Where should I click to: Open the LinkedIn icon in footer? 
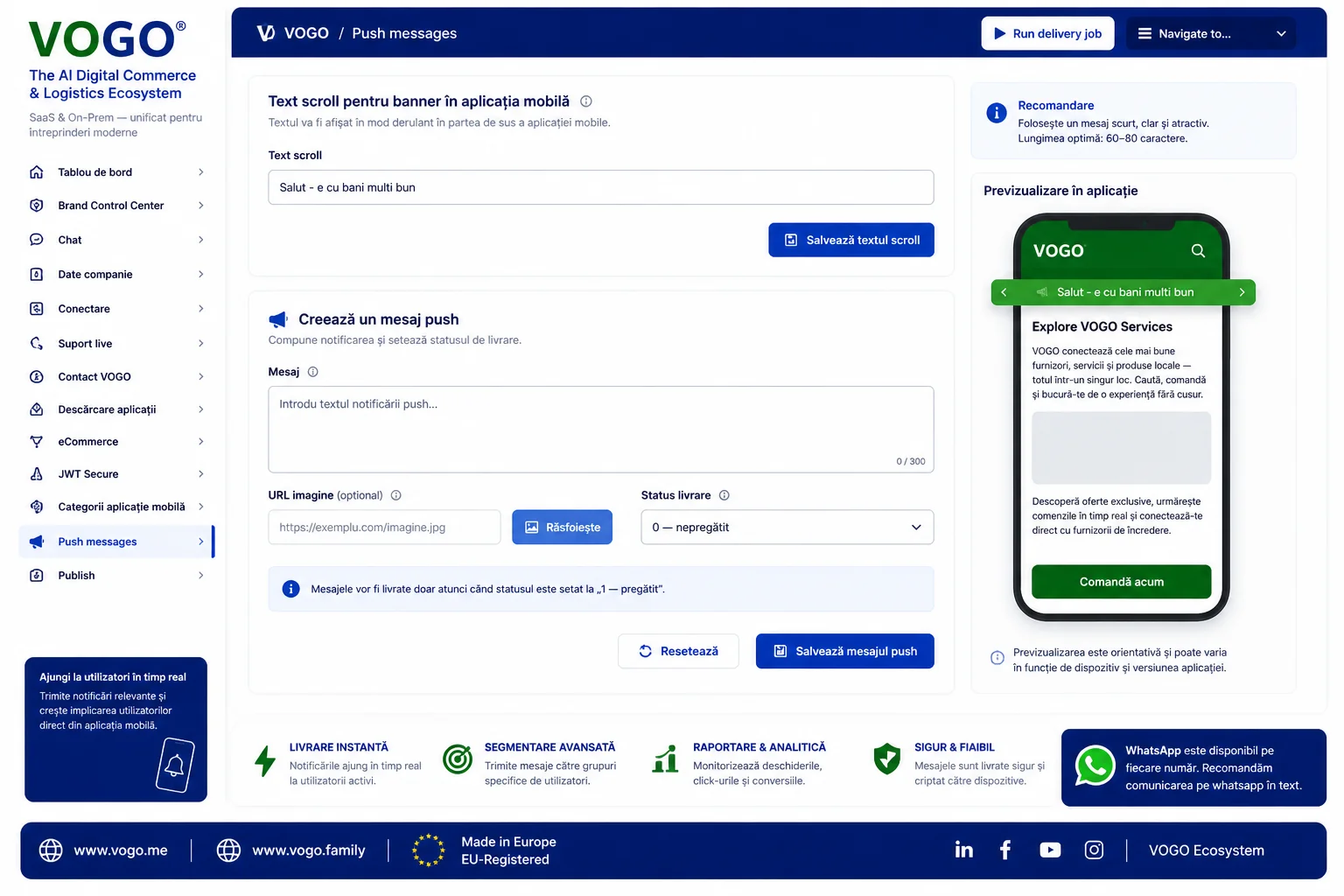[963, 850]
